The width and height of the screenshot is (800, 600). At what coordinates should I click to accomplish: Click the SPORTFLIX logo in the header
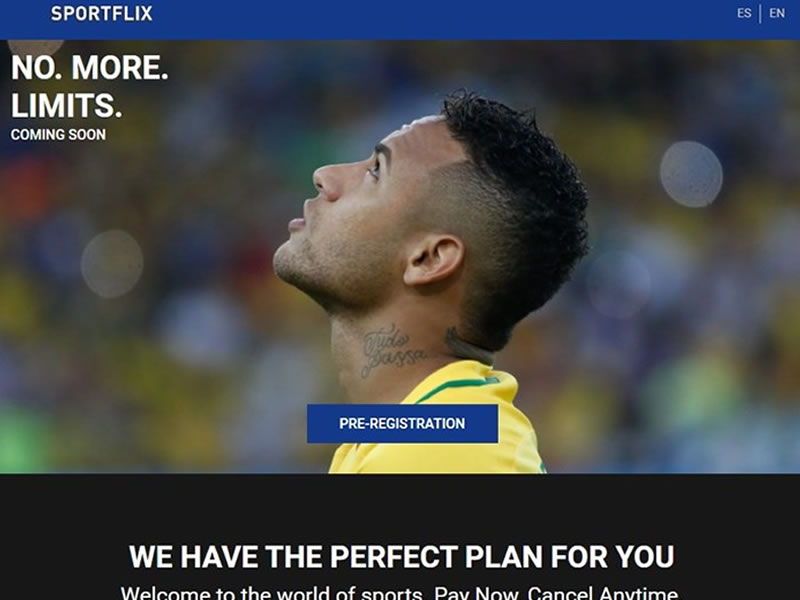(102, 13)
